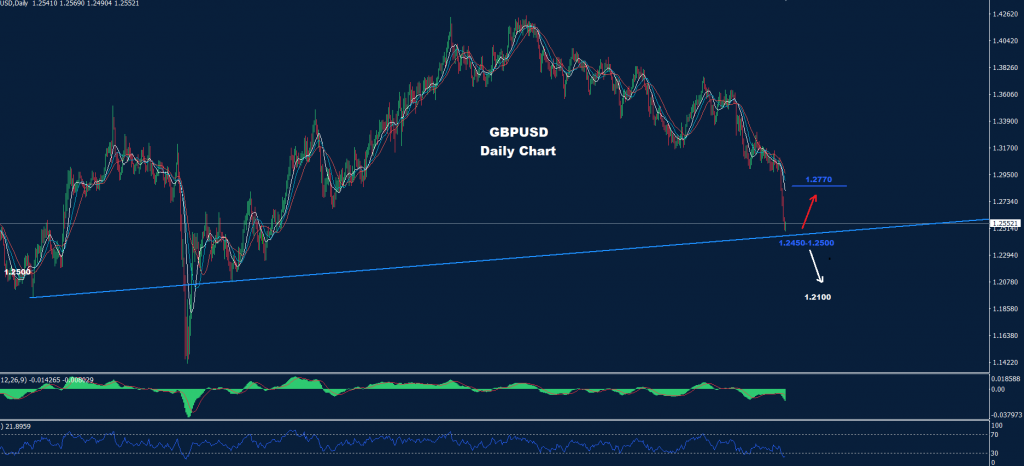Image resolution: width=1024 pixels, height=466 pixels.
Task: Select the short blue horizontal line under 1.2770
Action: tap(819, 186)
